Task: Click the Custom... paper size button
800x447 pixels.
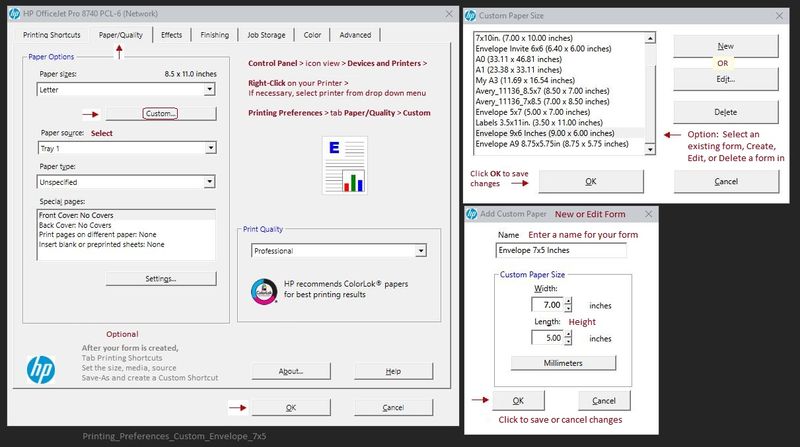Action: pyautogui.click(x=160, y=113)
